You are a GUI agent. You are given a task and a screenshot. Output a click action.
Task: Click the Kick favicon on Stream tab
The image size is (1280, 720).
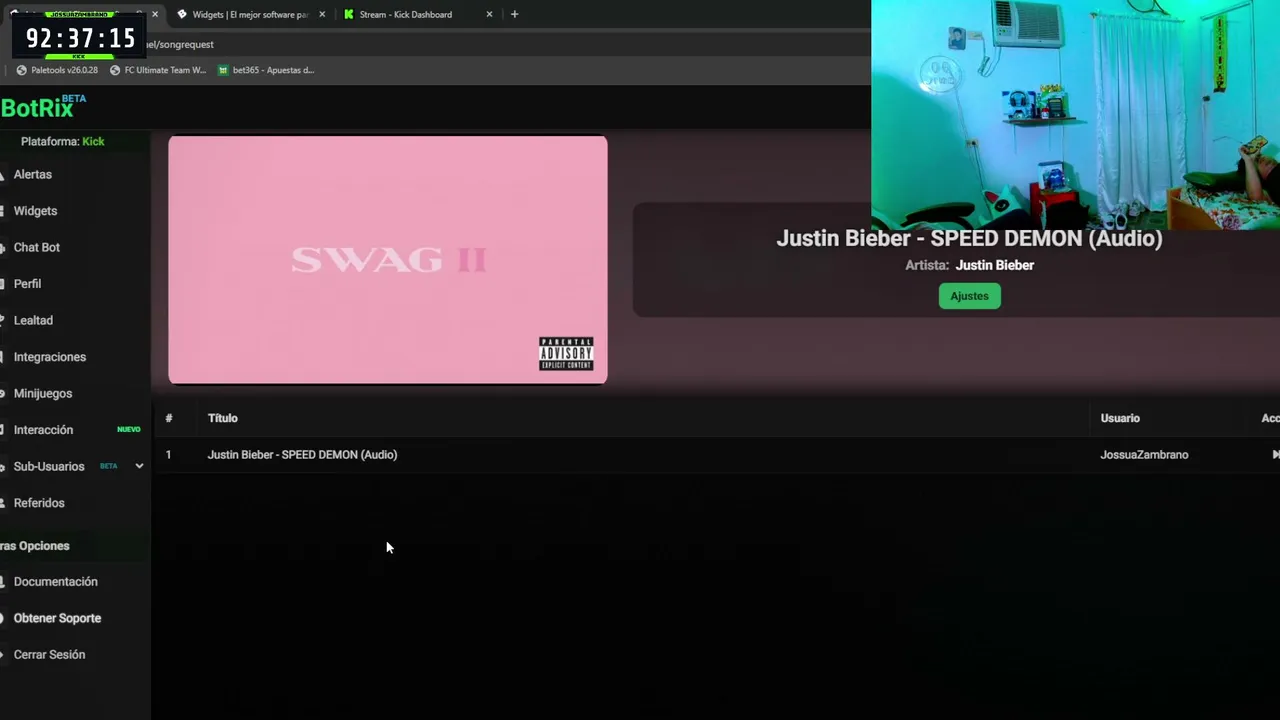(348, 14)
